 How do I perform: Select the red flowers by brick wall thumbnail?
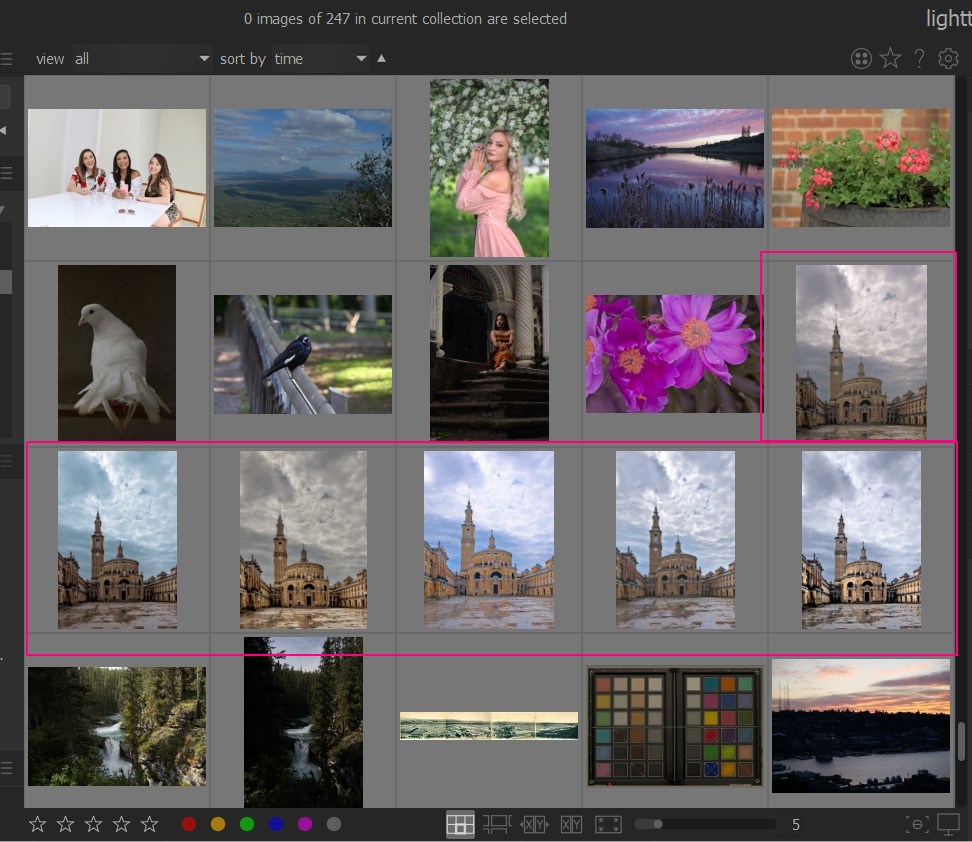[860, 168]
